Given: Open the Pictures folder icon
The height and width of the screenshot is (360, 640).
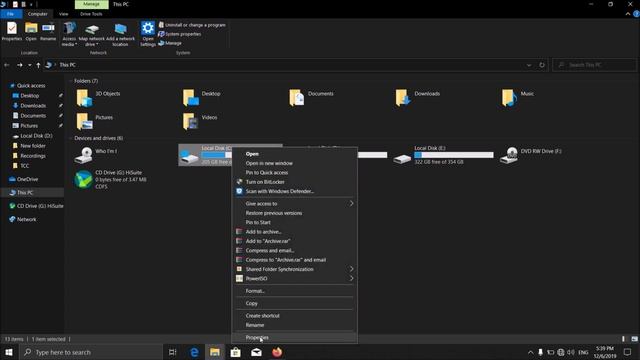Looking at the screenshot, I should point(84,121).
